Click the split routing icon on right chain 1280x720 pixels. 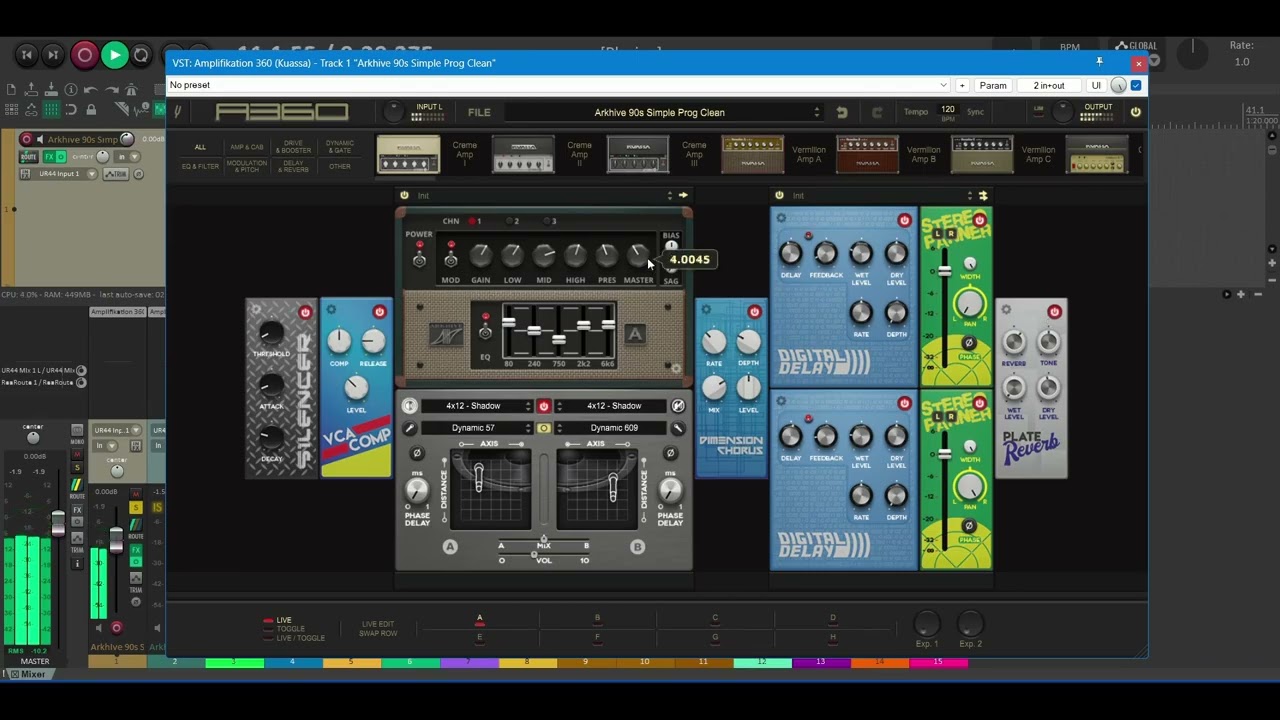(x=983, y=195)
